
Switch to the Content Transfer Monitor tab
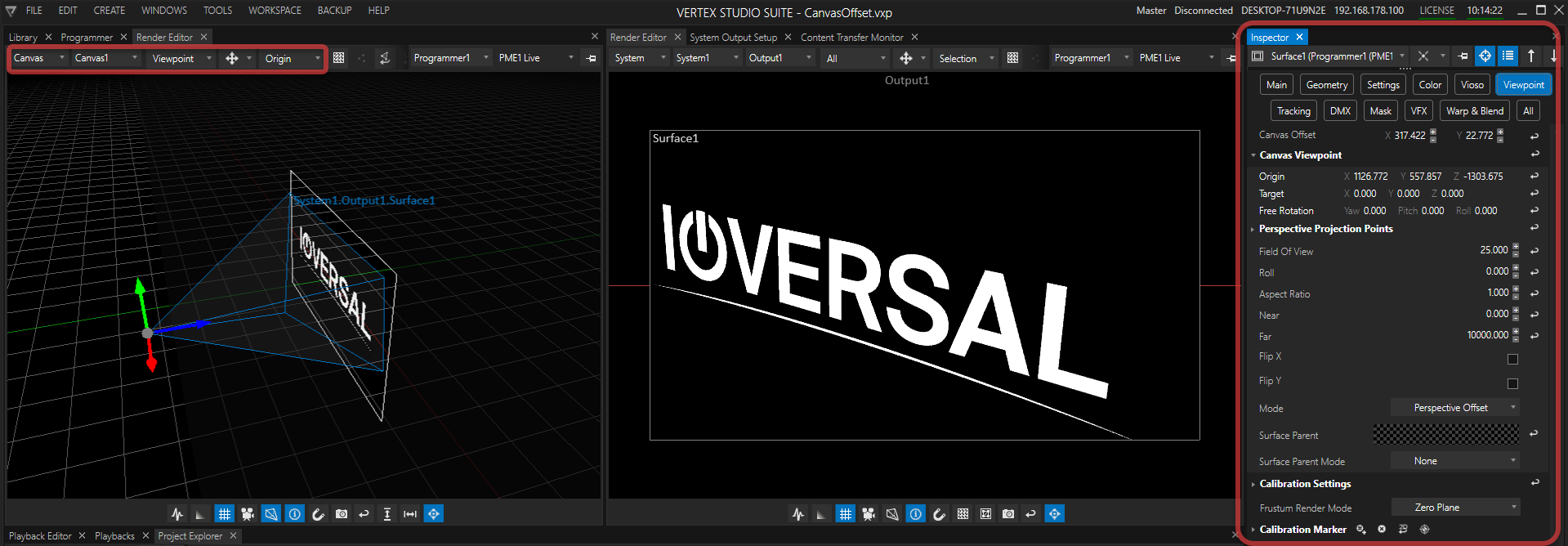point(852,38)
